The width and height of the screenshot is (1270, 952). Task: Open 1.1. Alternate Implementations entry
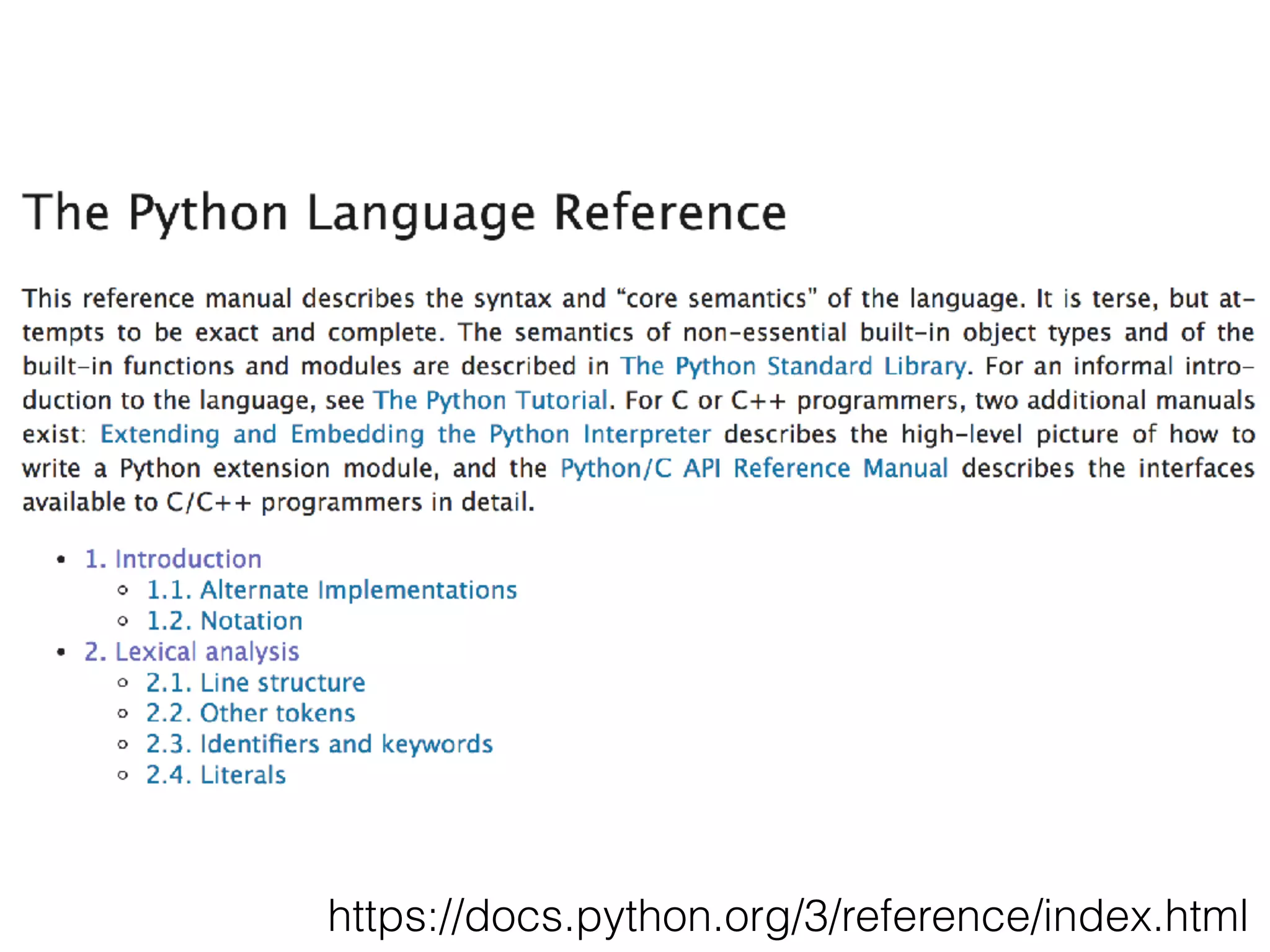point(331,590)
